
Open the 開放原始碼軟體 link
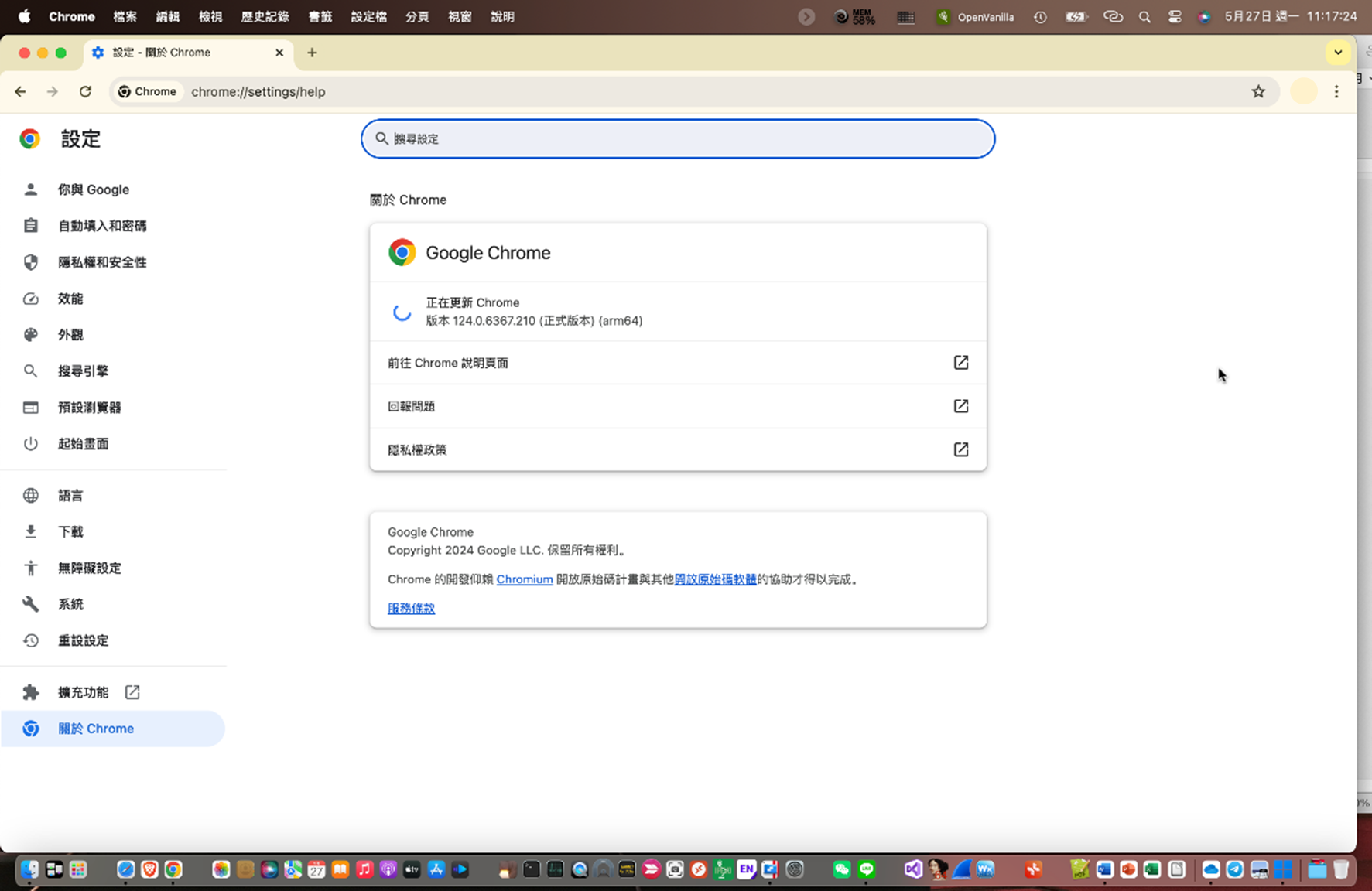point(716,579)
